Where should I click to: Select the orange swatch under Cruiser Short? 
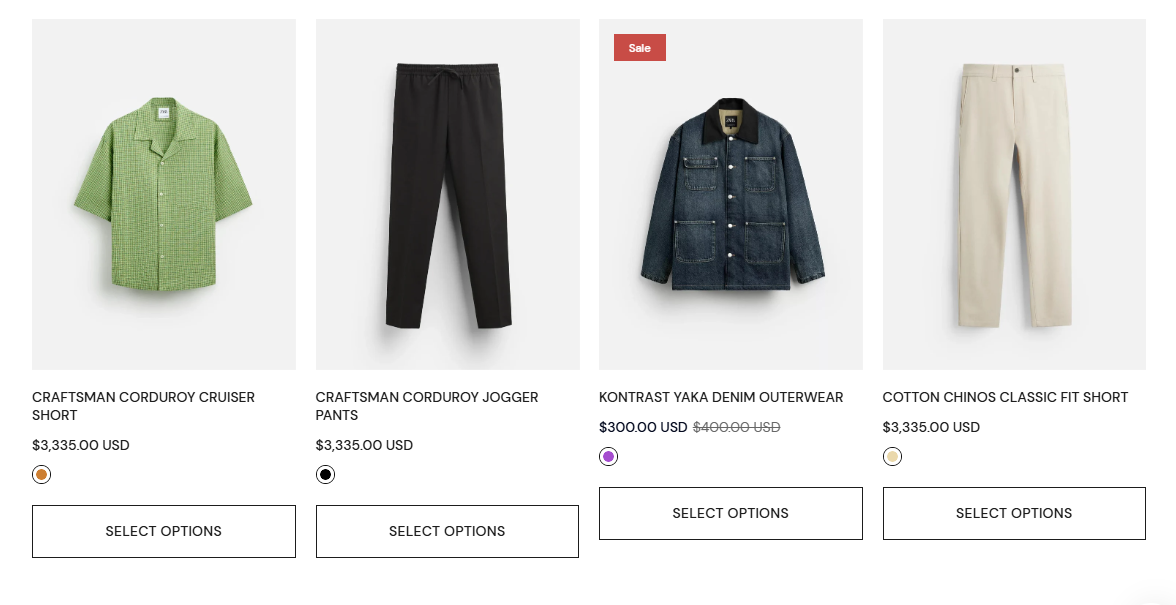click(41, 475)
